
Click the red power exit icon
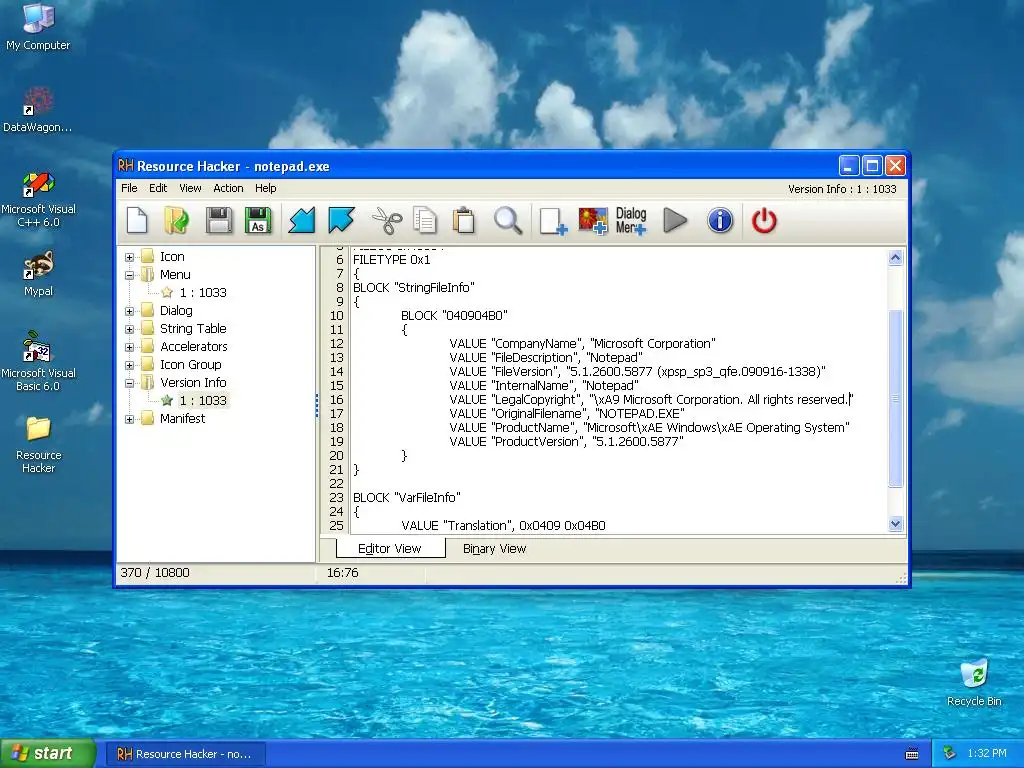(764, 220)
